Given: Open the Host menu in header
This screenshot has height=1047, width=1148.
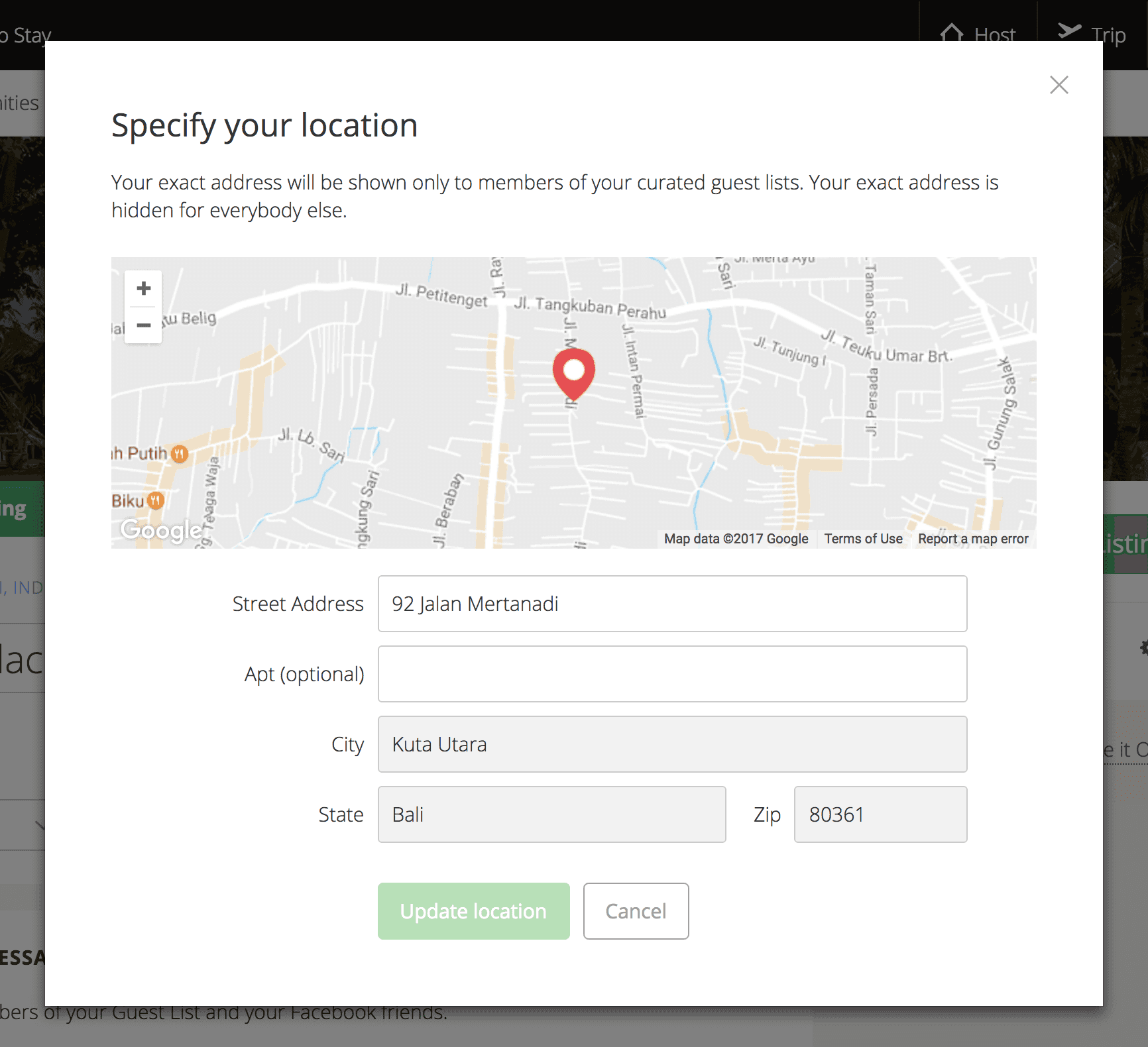Looking at the screenshot, I should point(978,33).
